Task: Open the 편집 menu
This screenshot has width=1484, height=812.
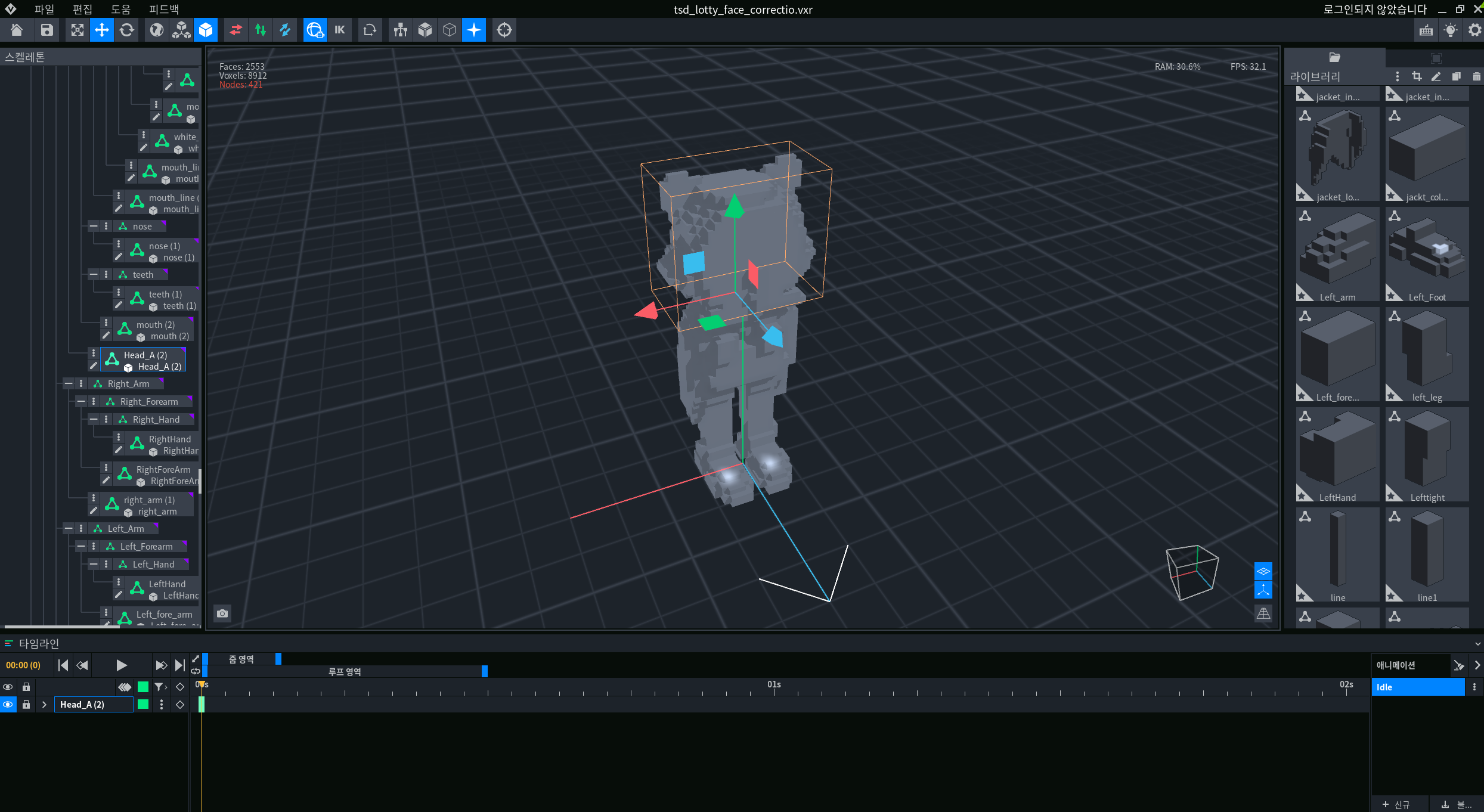Action: tap(82, 9)
